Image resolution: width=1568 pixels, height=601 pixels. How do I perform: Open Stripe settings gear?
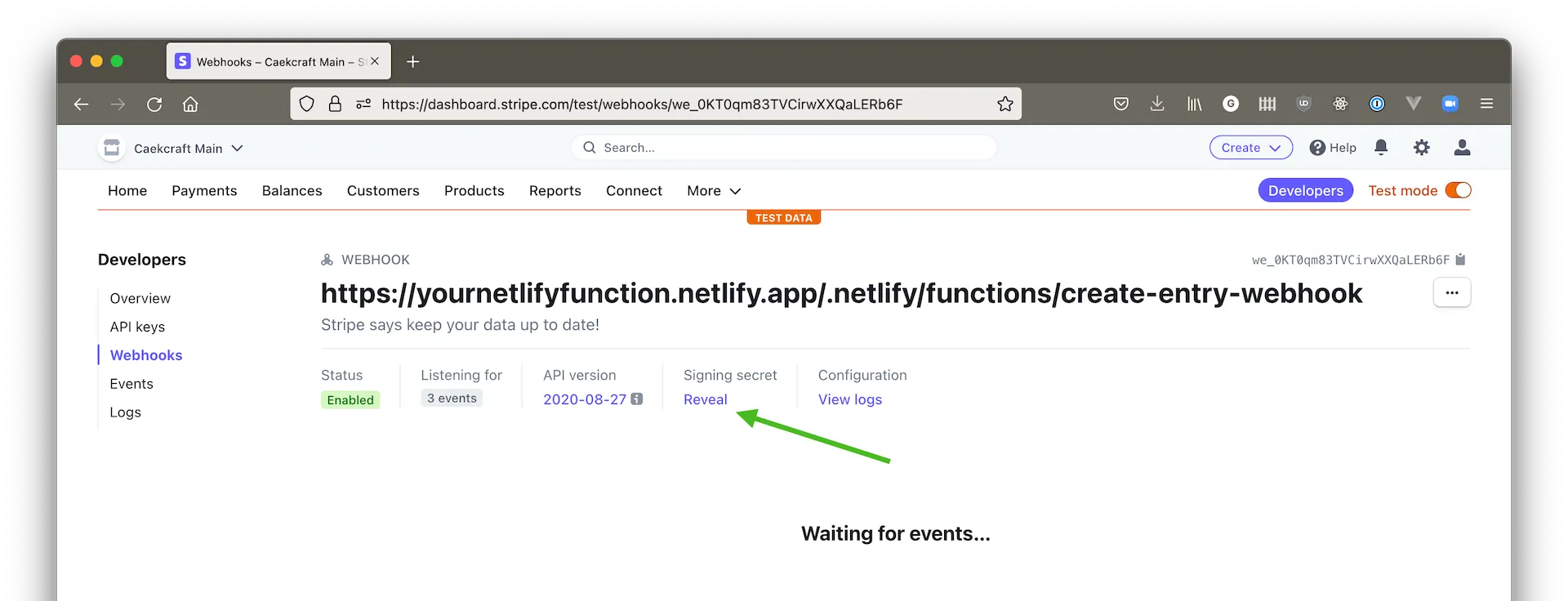[x=1422, y=147]
